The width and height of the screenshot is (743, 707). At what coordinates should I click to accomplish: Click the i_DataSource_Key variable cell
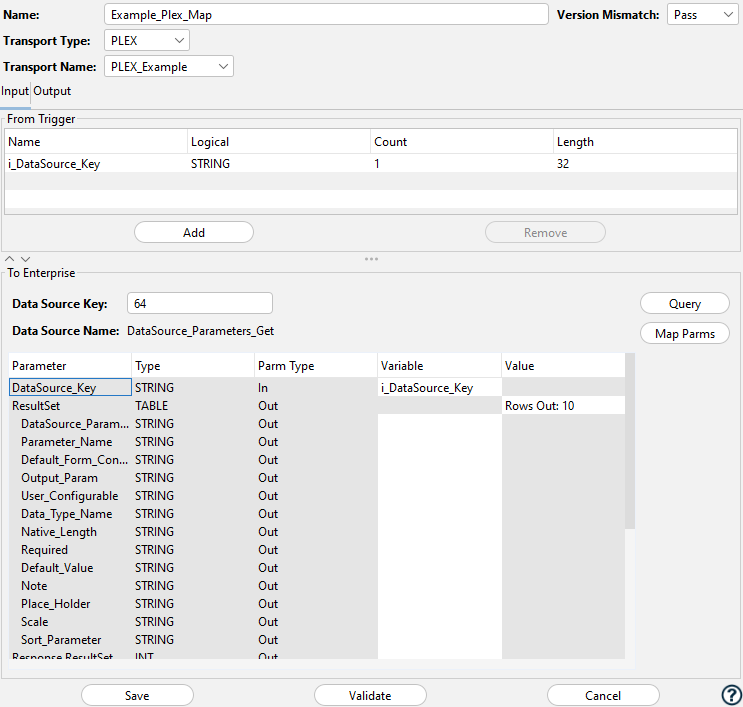pyautogui.click(x=439, y=387)
